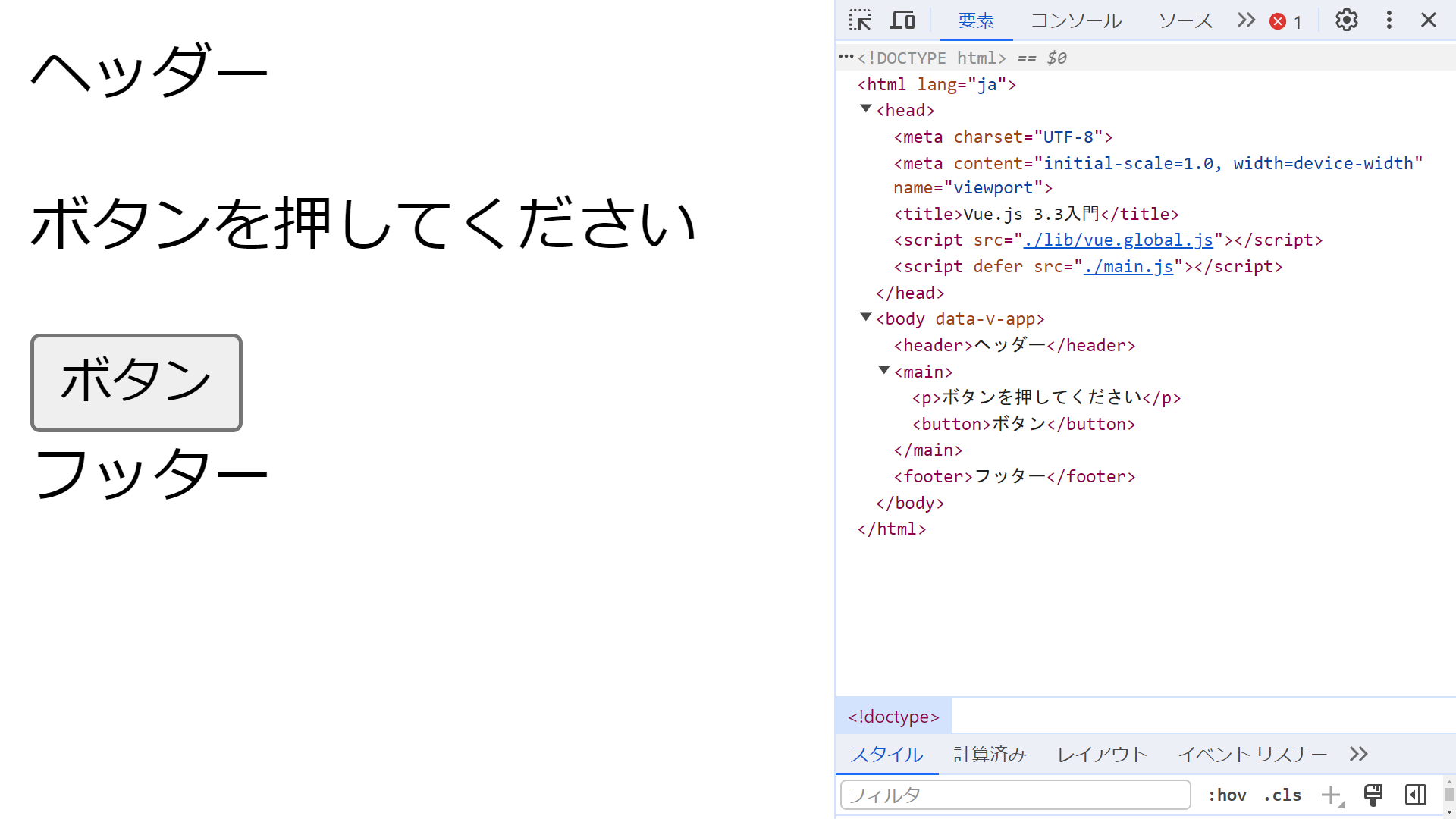Screen dimensions: 1456x819
Task: Toggle the .cls element classes panel
Action: tap(1282, 795)
